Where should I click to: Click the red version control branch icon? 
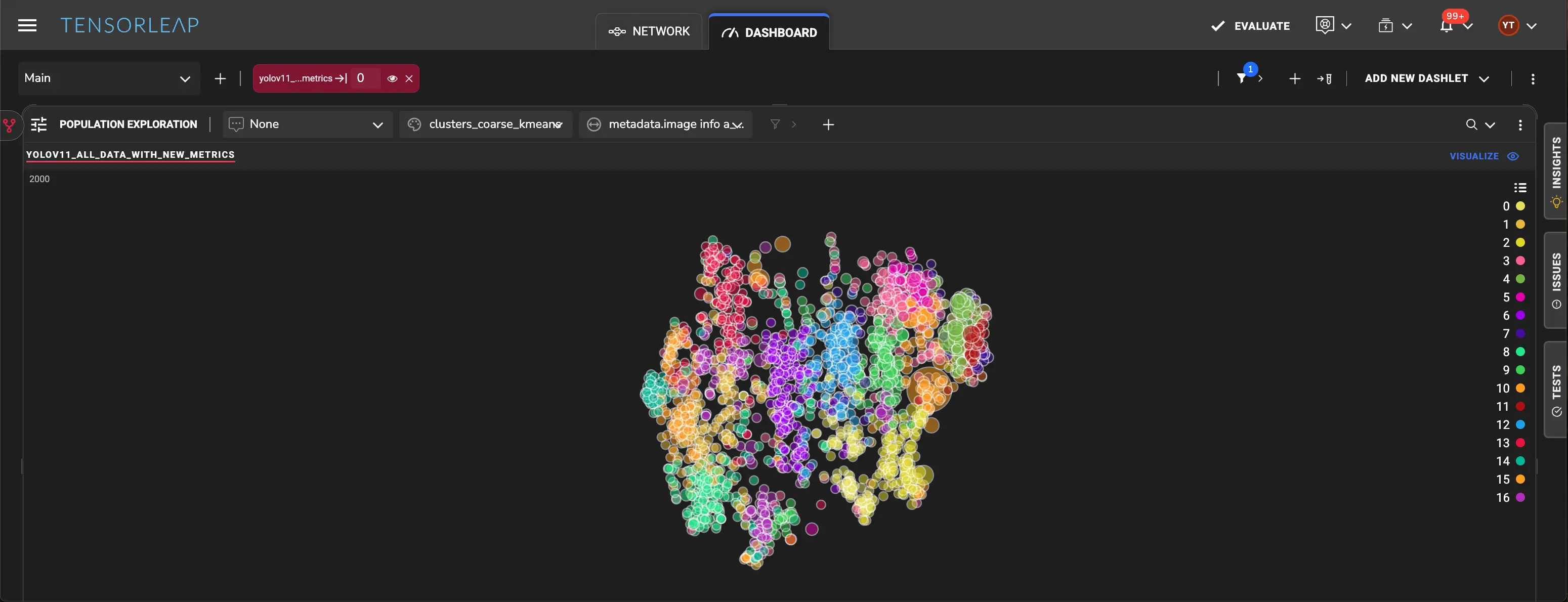9,125
